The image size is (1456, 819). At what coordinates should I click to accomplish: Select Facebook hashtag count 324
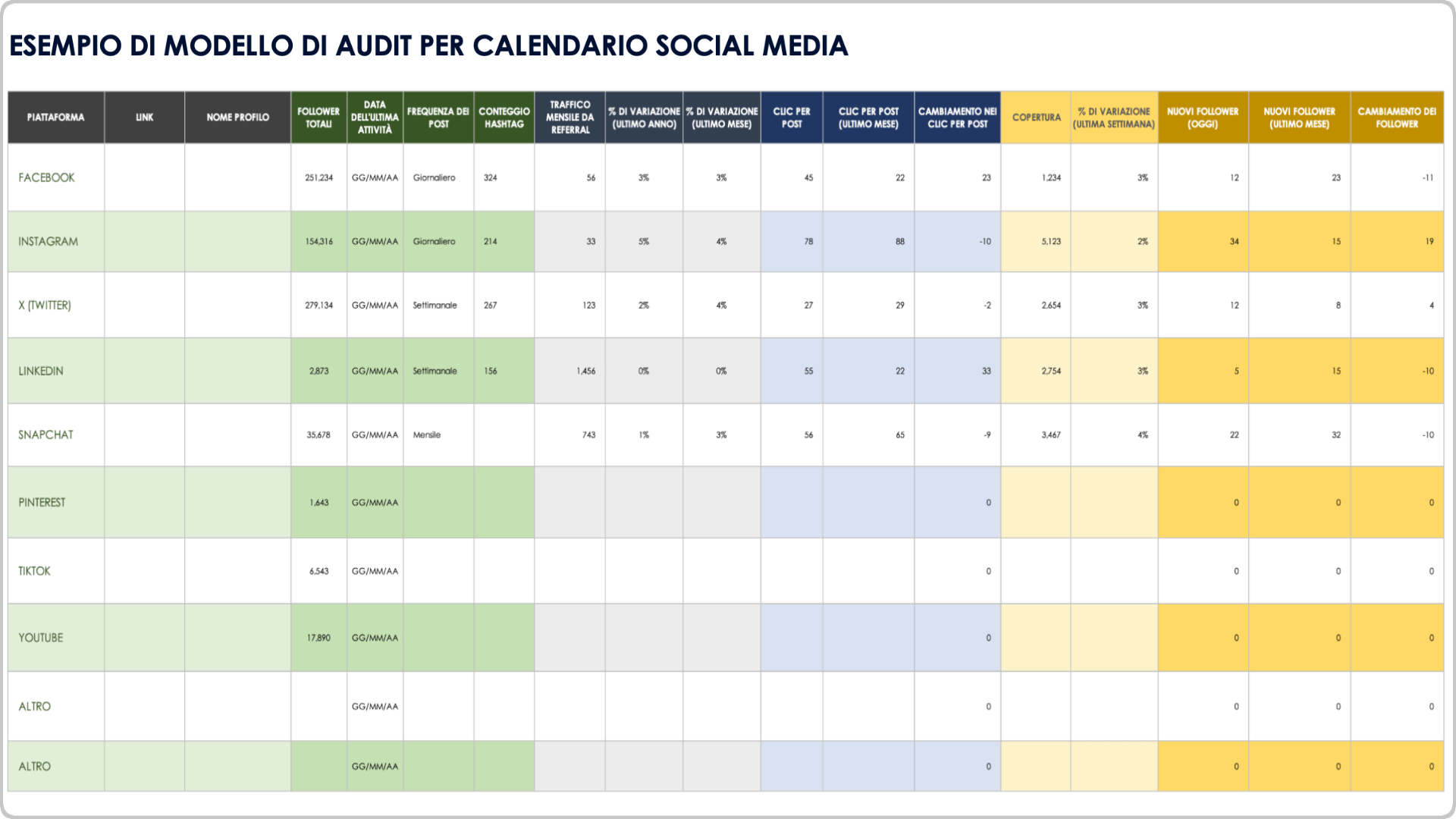tap(504, 177)
